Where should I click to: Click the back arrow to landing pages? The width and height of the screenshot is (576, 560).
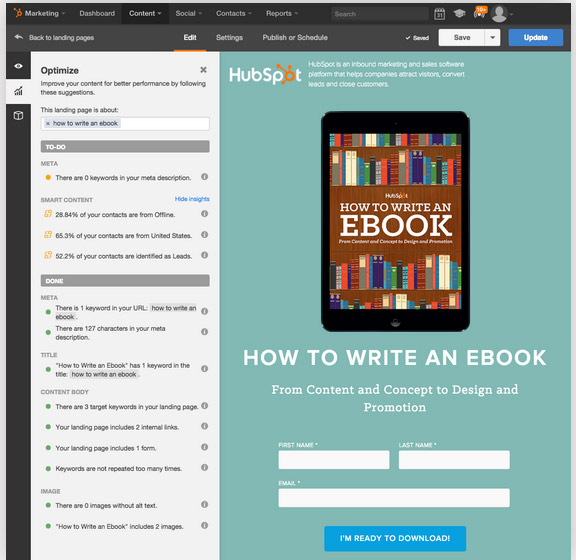(19, 37)
